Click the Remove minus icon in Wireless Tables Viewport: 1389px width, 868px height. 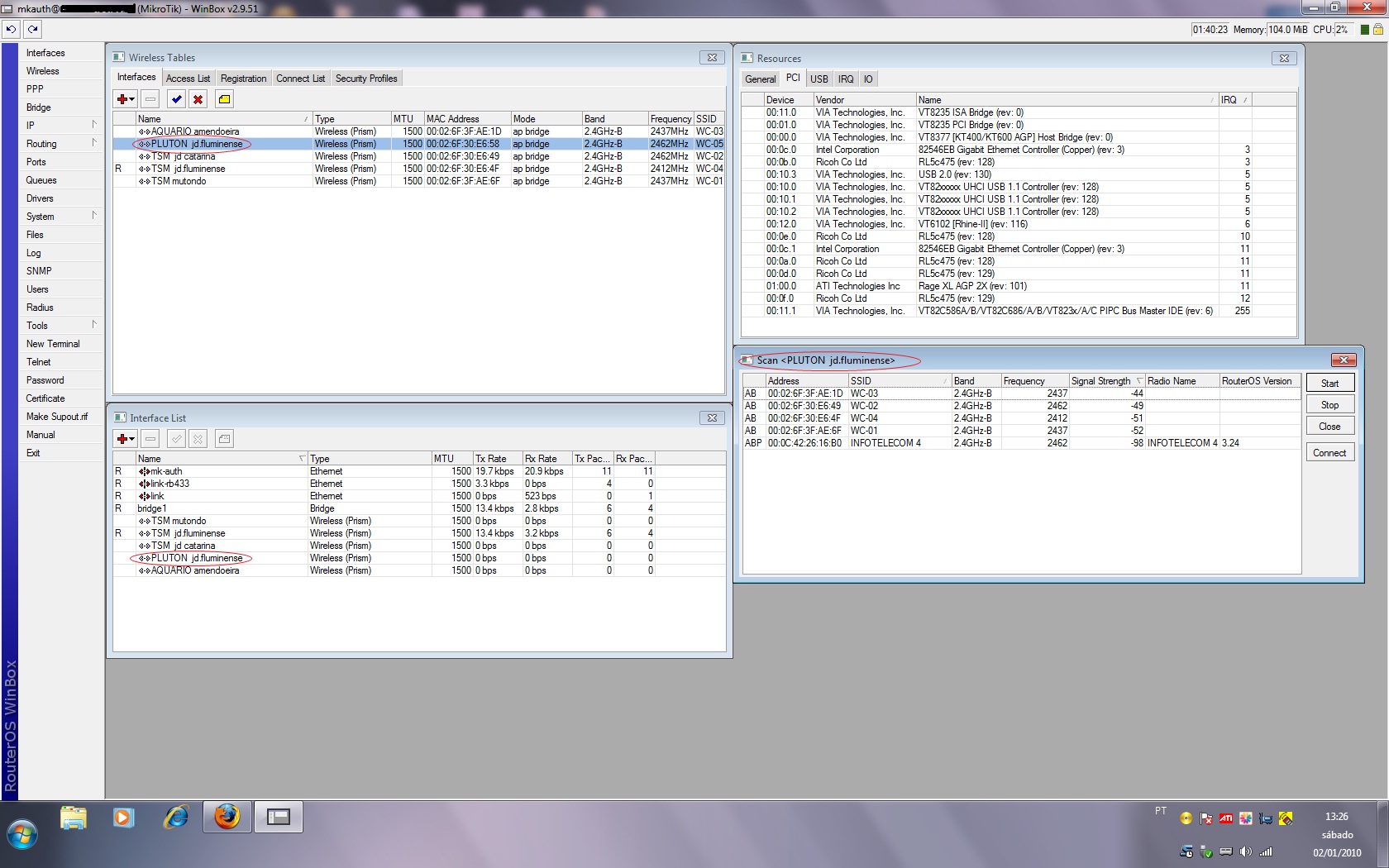click(150, 99)
